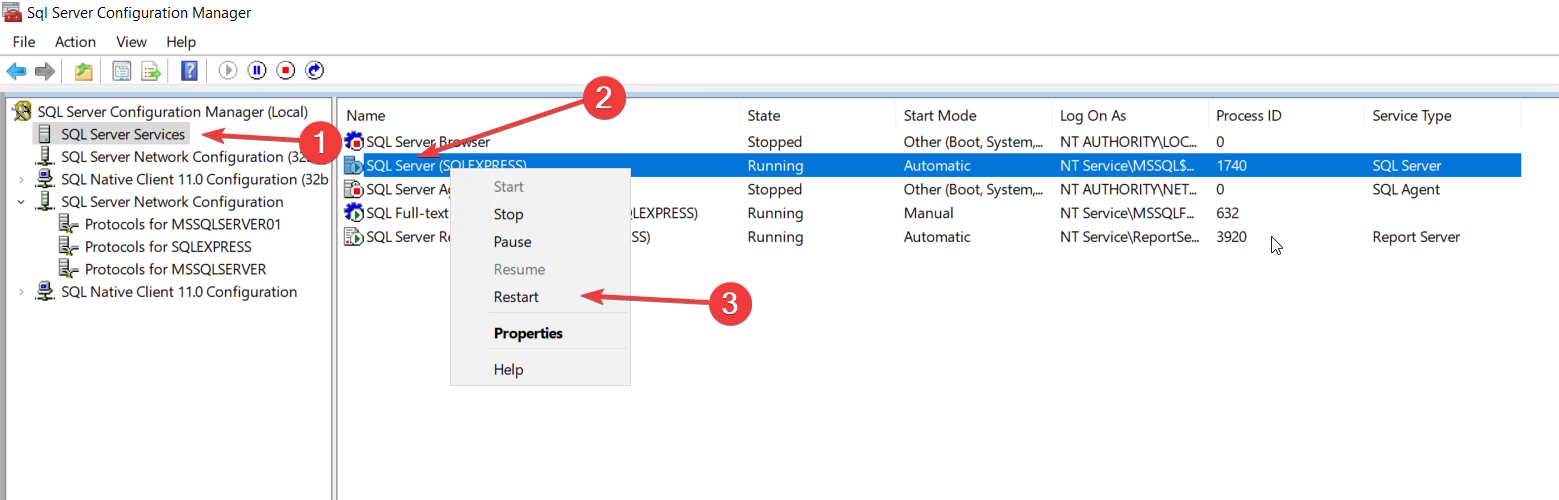
Task: Go up one level with folder icon
Action: [x=84, y=71]
